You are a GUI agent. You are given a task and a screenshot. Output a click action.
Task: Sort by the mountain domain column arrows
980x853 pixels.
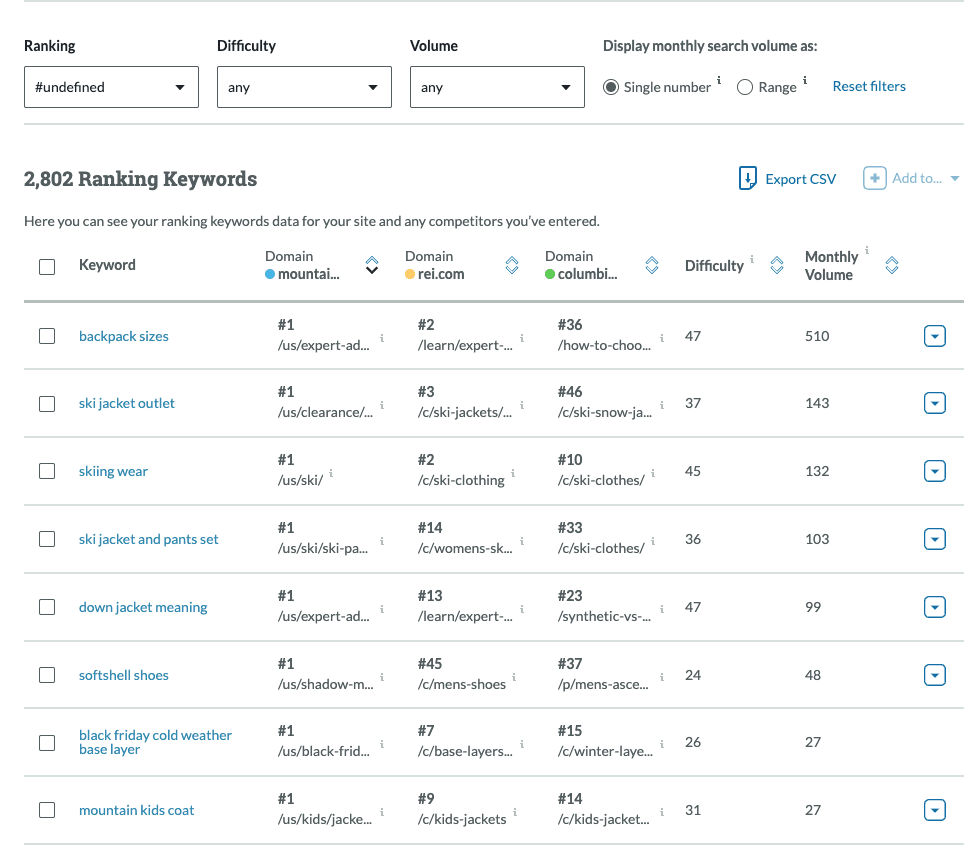point(371,265)
